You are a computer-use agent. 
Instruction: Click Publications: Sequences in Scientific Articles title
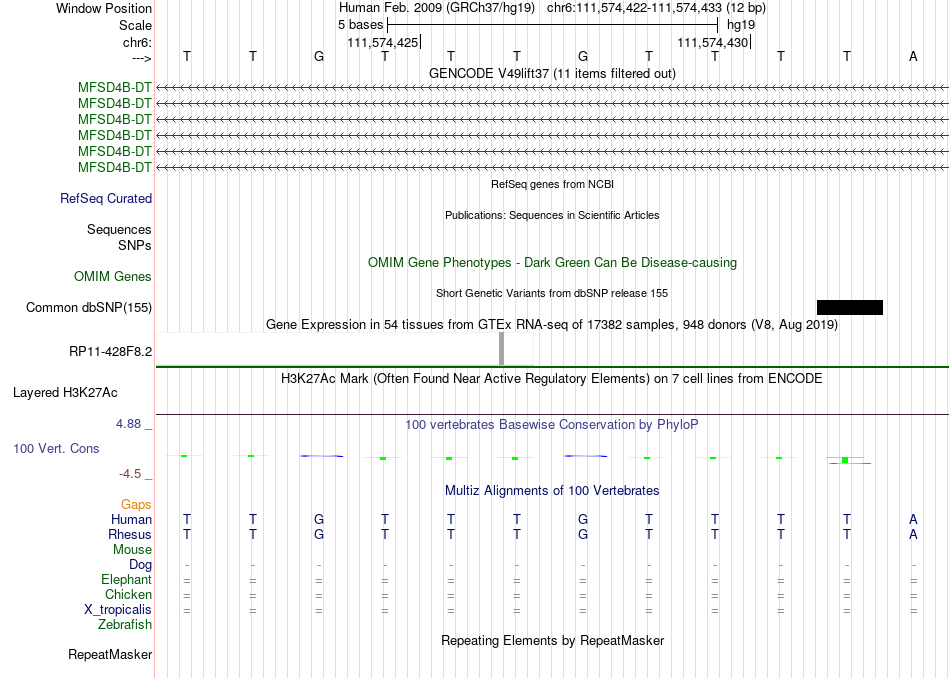click(552, 215)
